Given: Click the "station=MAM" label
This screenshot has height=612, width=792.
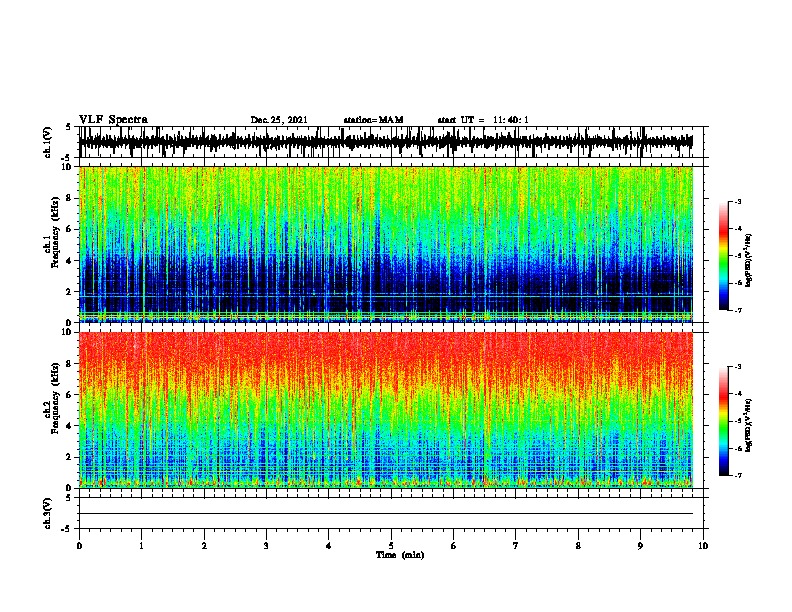Looking at the screenshot, I should 373,120.
